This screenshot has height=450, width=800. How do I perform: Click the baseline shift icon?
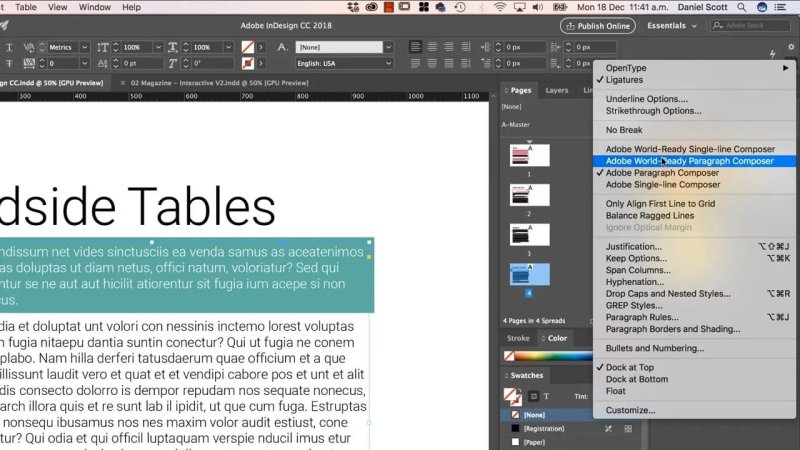pyautogui.click(x=103, y=63)
